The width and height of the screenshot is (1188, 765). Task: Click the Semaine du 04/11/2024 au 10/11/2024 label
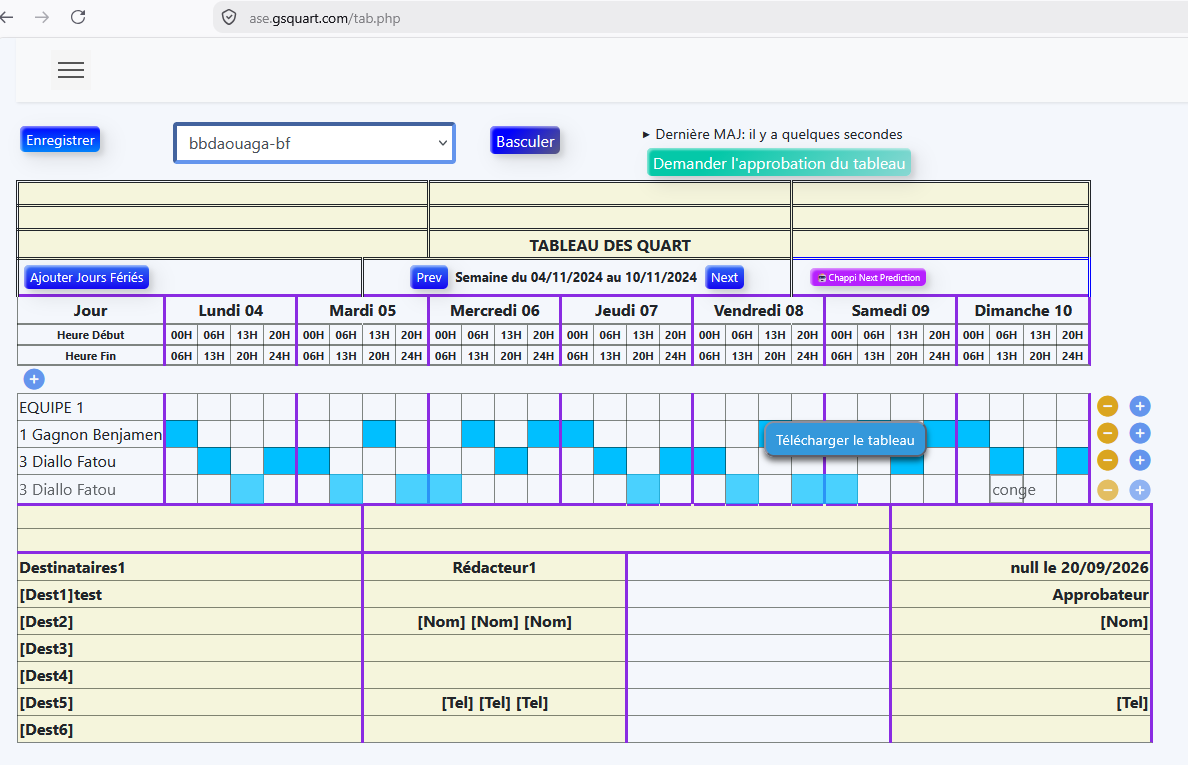click(x=576, y=277)
